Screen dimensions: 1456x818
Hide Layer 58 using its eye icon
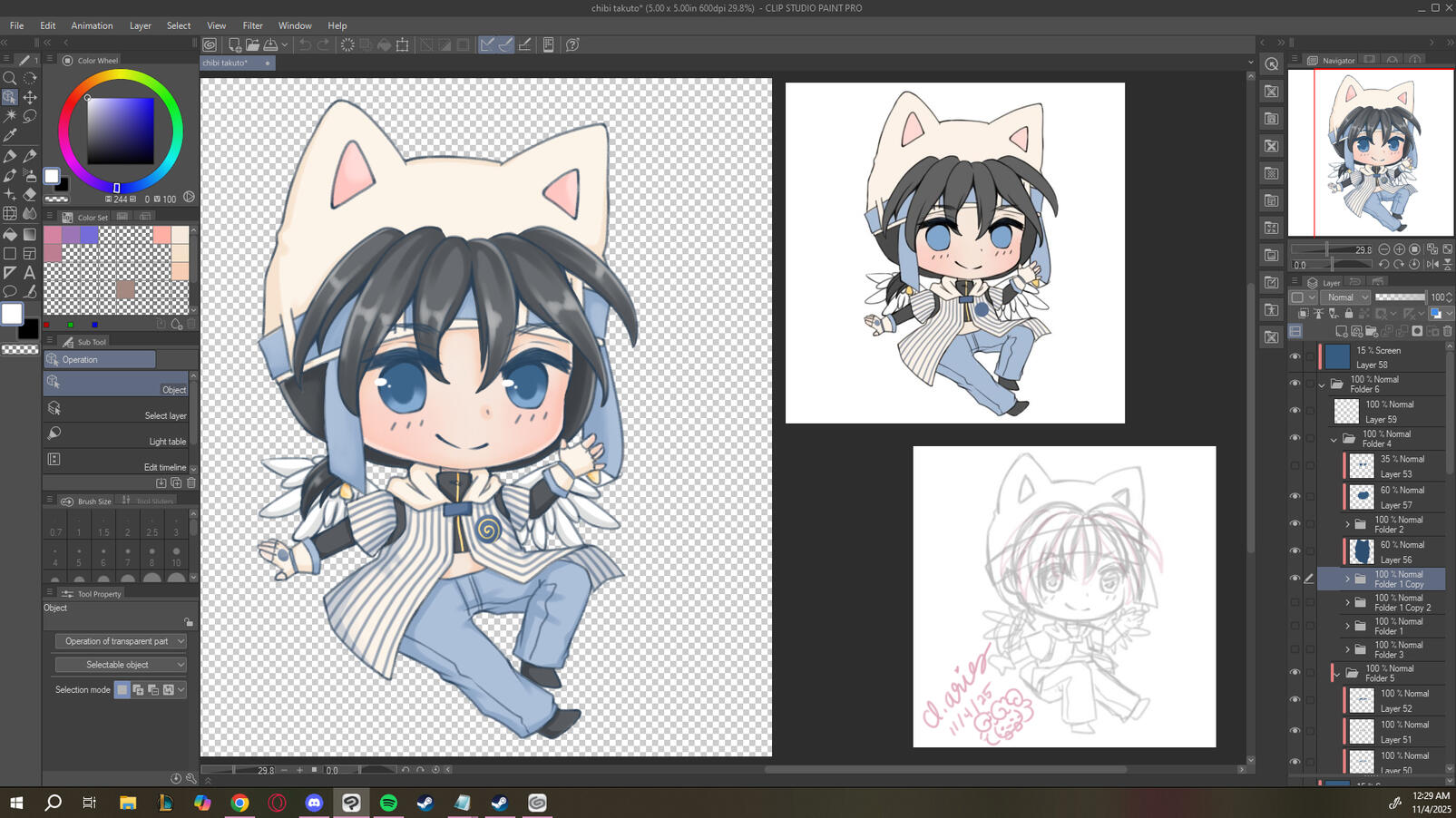(x=1295, y=357)
